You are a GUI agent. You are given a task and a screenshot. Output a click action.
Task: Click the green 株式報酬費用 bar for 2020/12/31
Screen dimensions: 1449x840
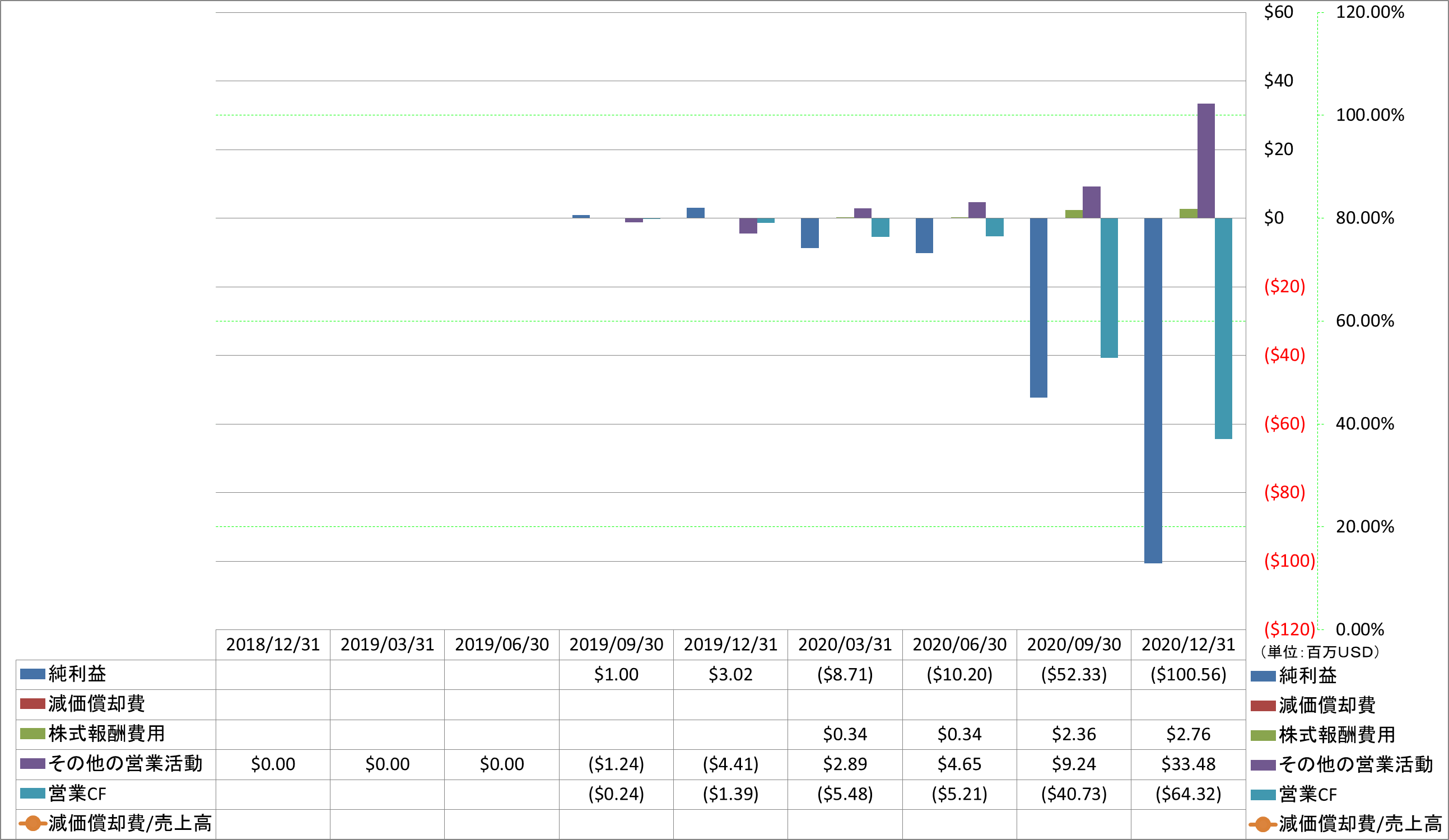coord(1189,213)
